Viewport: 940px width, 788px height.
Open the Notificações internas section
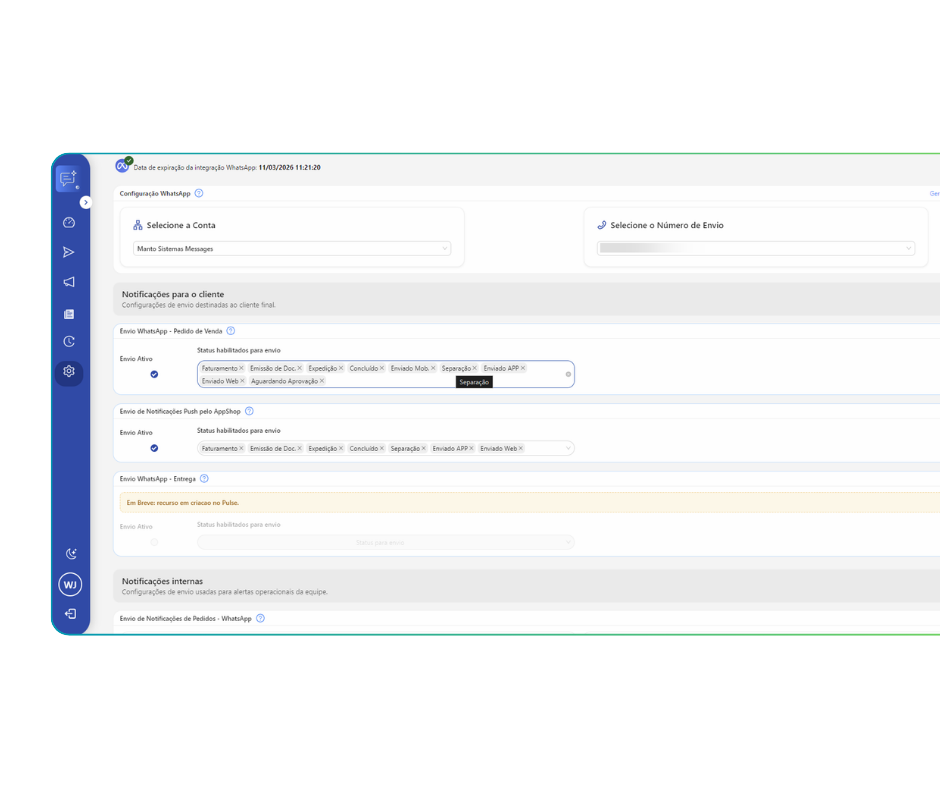pyautogui.click(x=163, y=581)
